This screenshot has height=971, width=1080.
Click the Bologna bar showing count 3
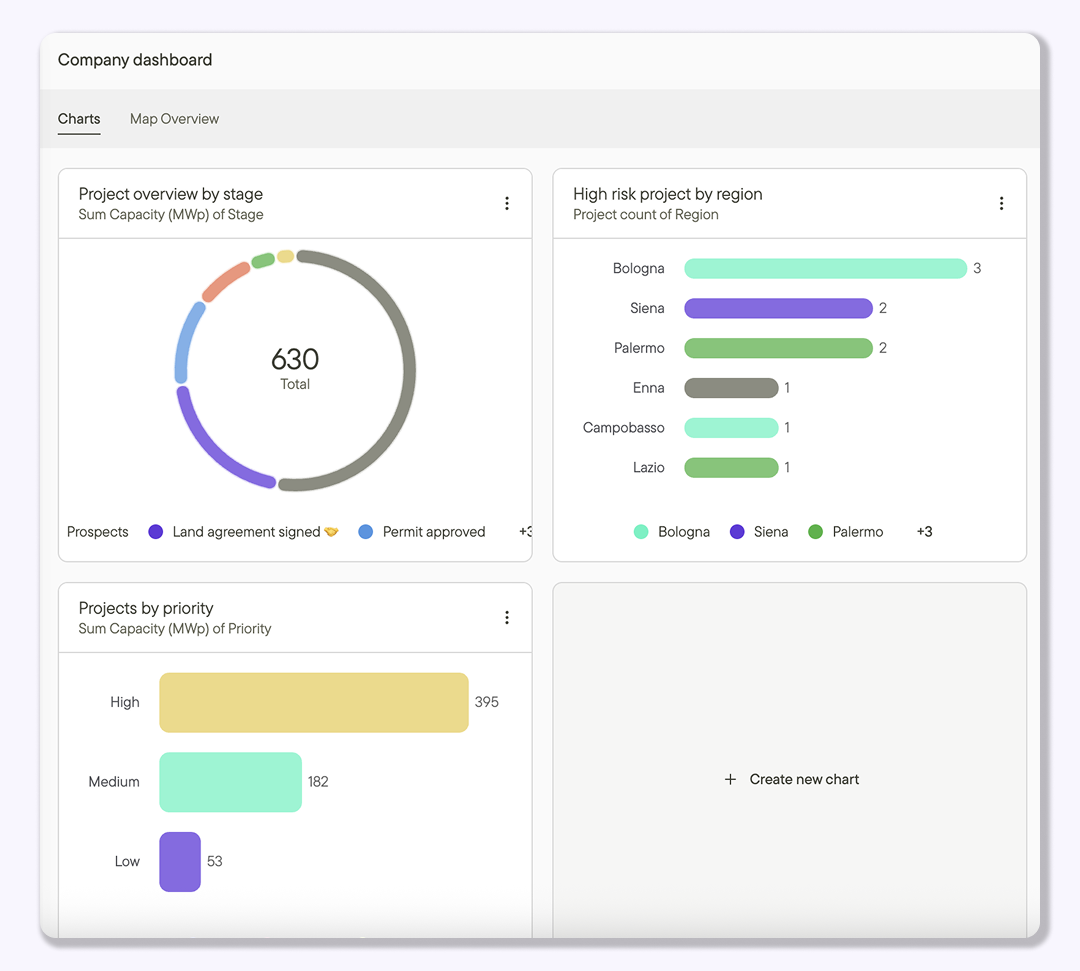[x=824, y=268]
